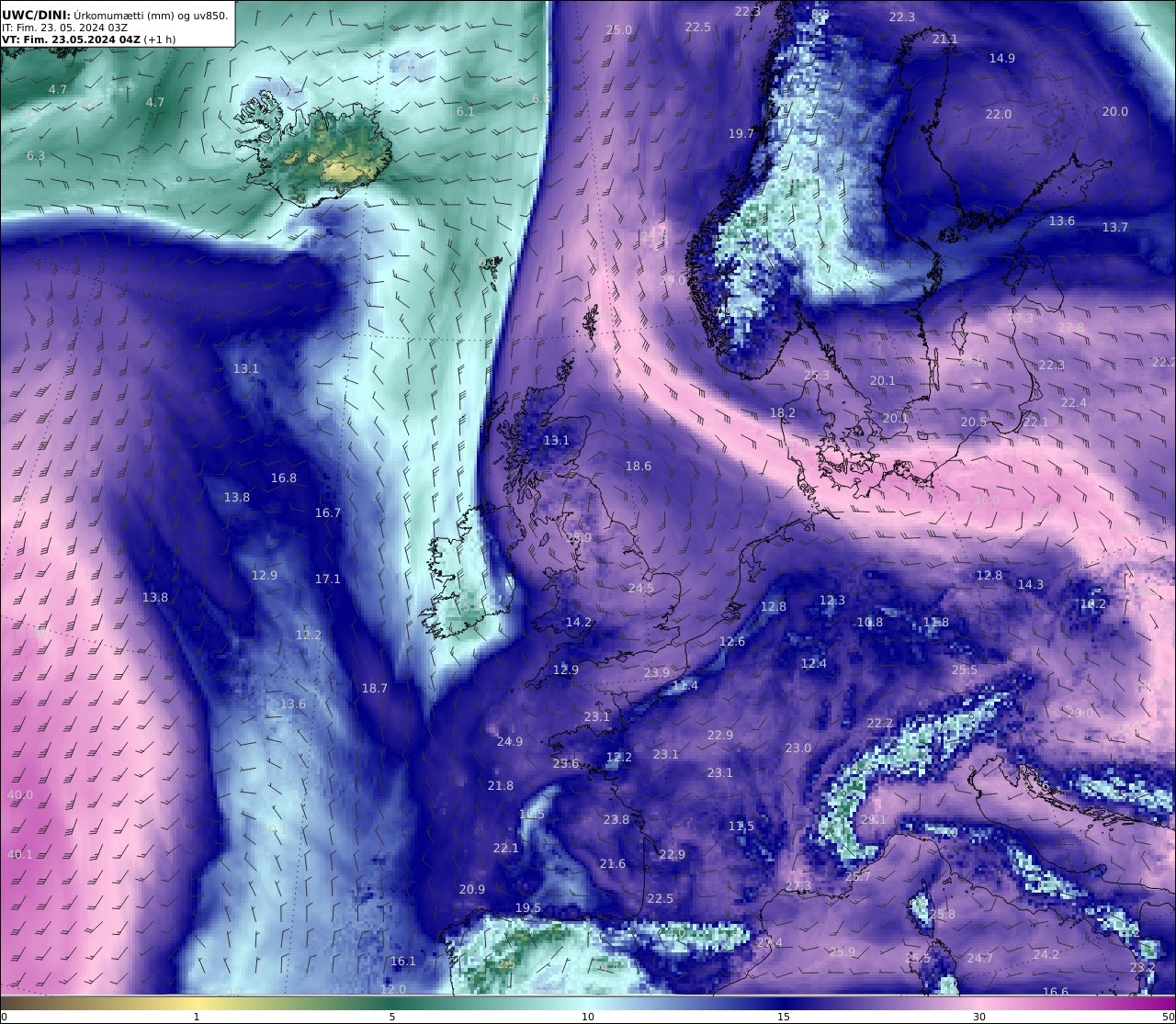Click the '14.9' value on the map
1176x1024 pixels.
[x=1001, y=59]
